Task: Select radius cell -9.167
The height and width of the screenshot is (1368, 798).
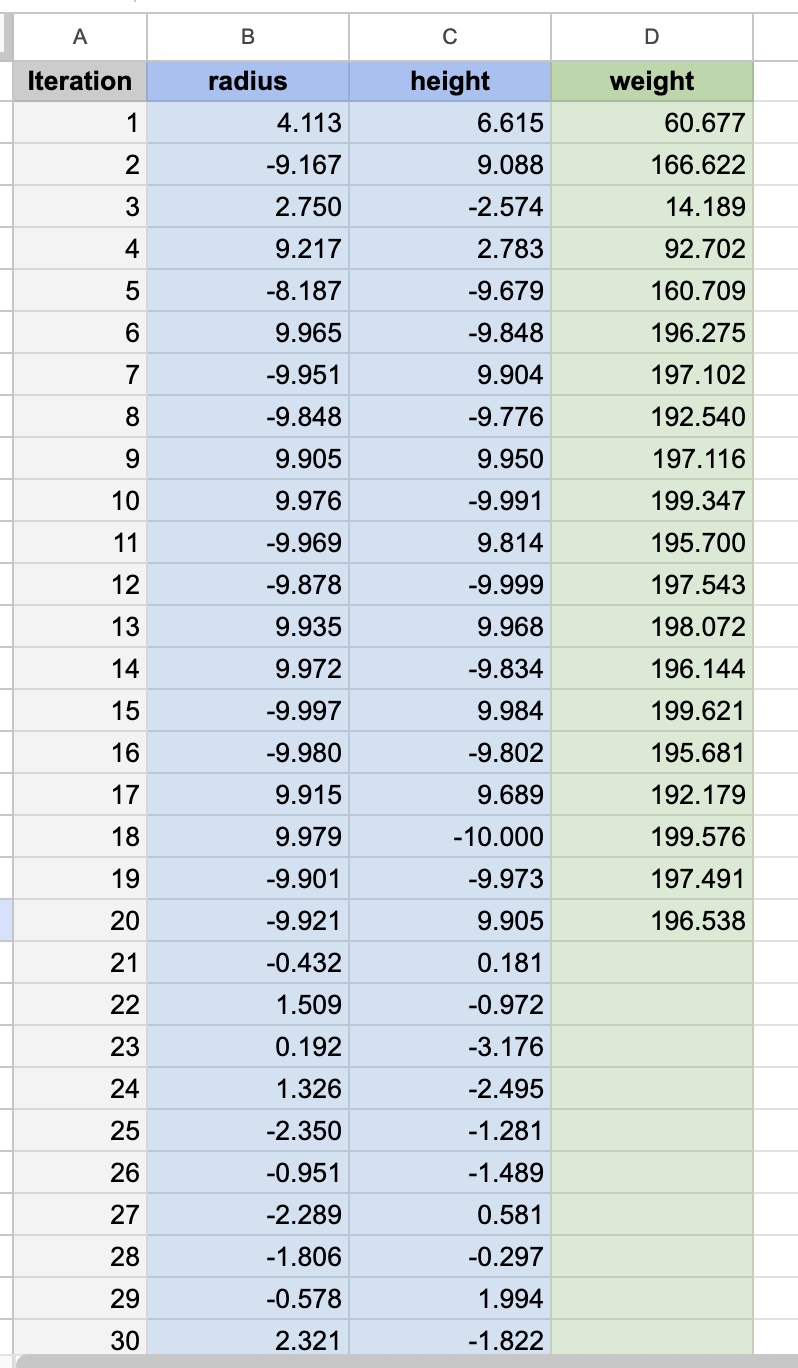Action: 248,165
